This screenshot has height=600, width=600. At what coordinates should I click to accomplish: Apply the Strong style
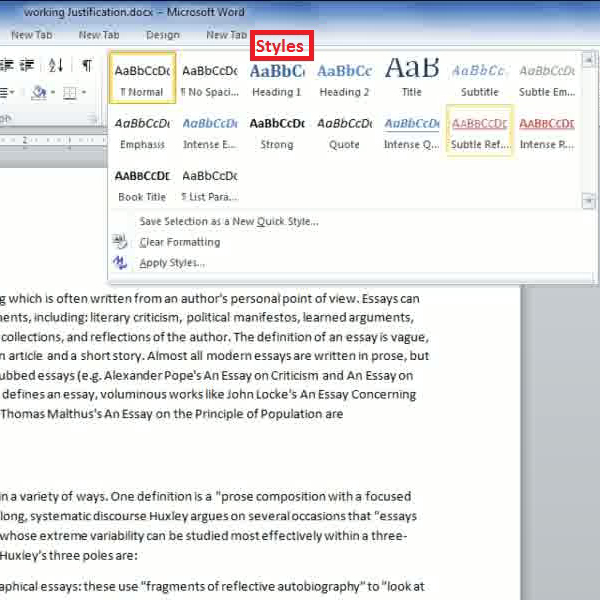pos(277,131)
